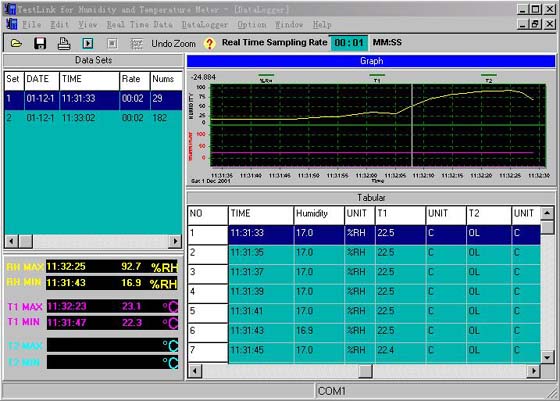This screenshot has height=401, width=560.
Task: Click the Open file folder icon
Action: [x=16, y=44]
